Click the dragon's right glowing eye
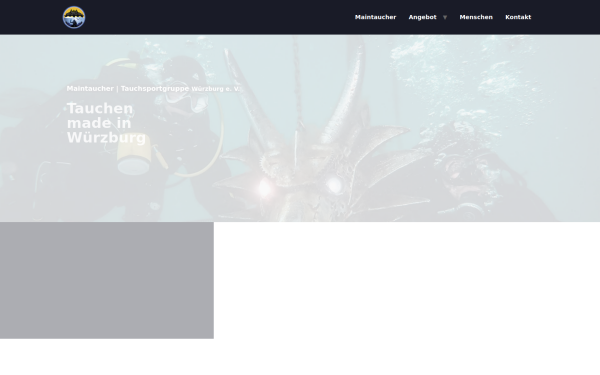The height and width of the screenshot is (375, 600). [334, 185]
